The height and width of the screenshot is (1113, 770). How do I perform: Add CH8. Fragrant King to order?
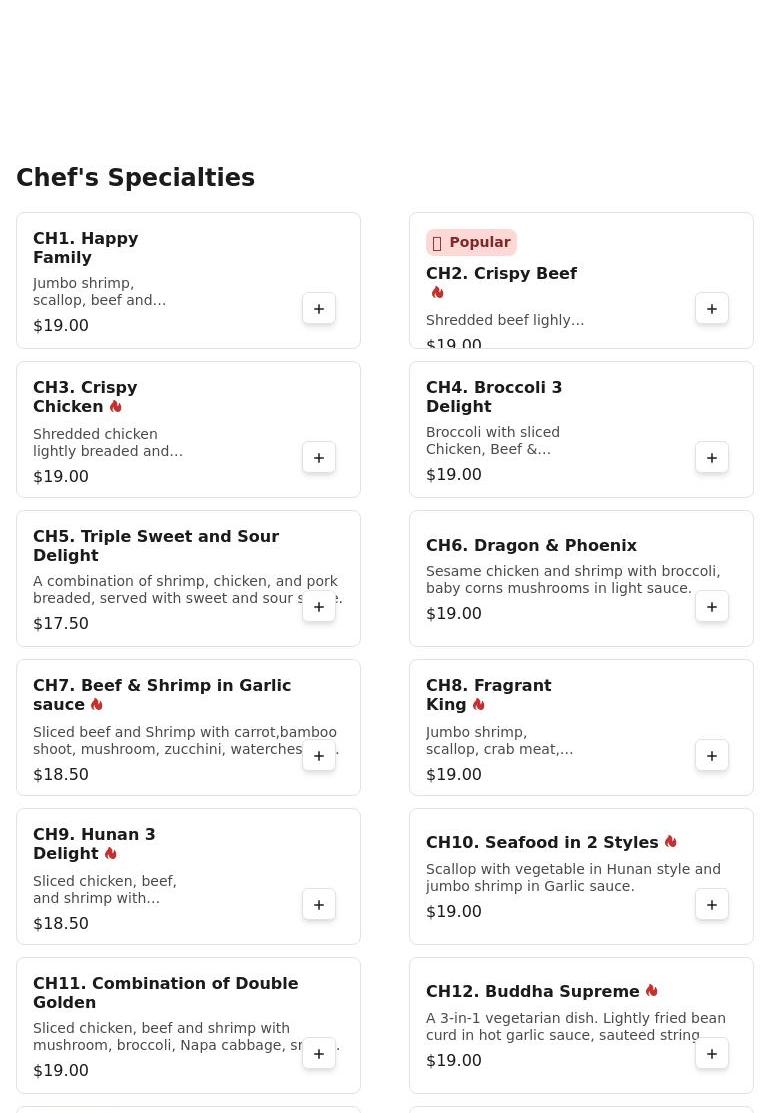[712, 756]
